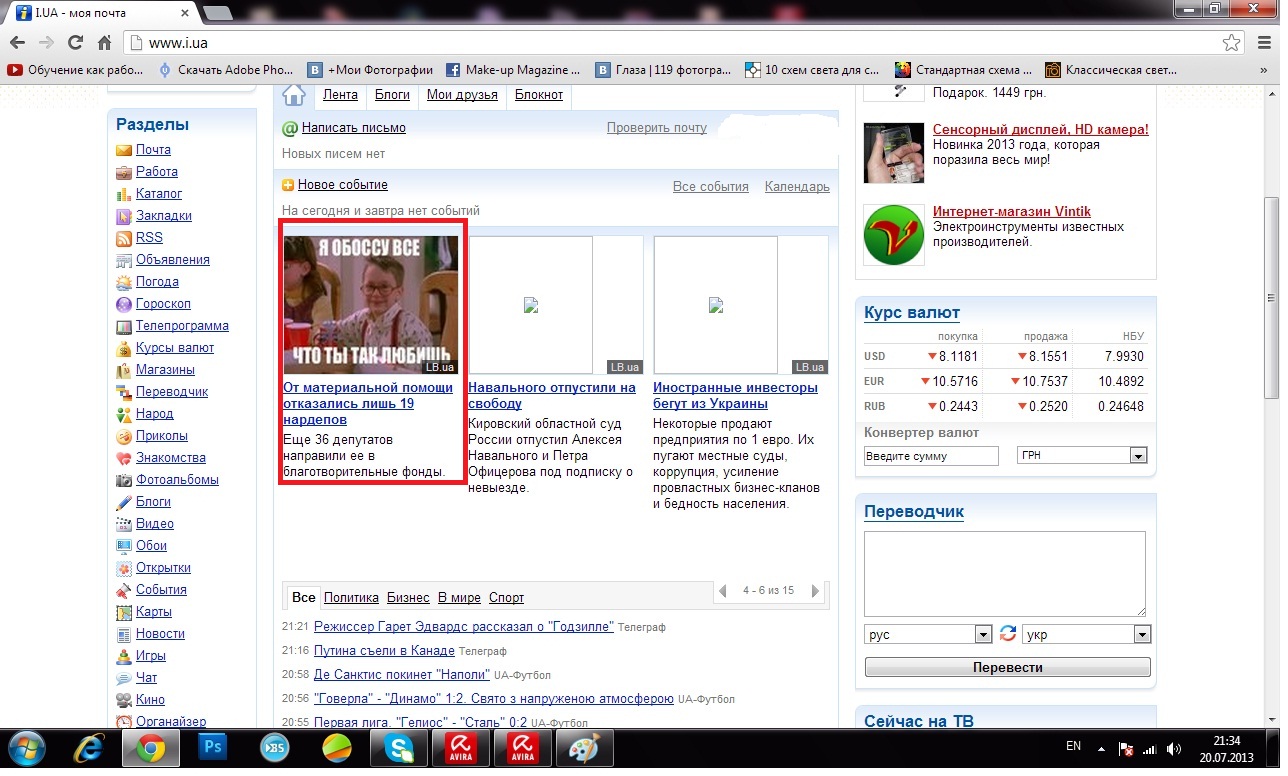
Task: Click the Chrome reload page icon
Action: tap(75, 43)
